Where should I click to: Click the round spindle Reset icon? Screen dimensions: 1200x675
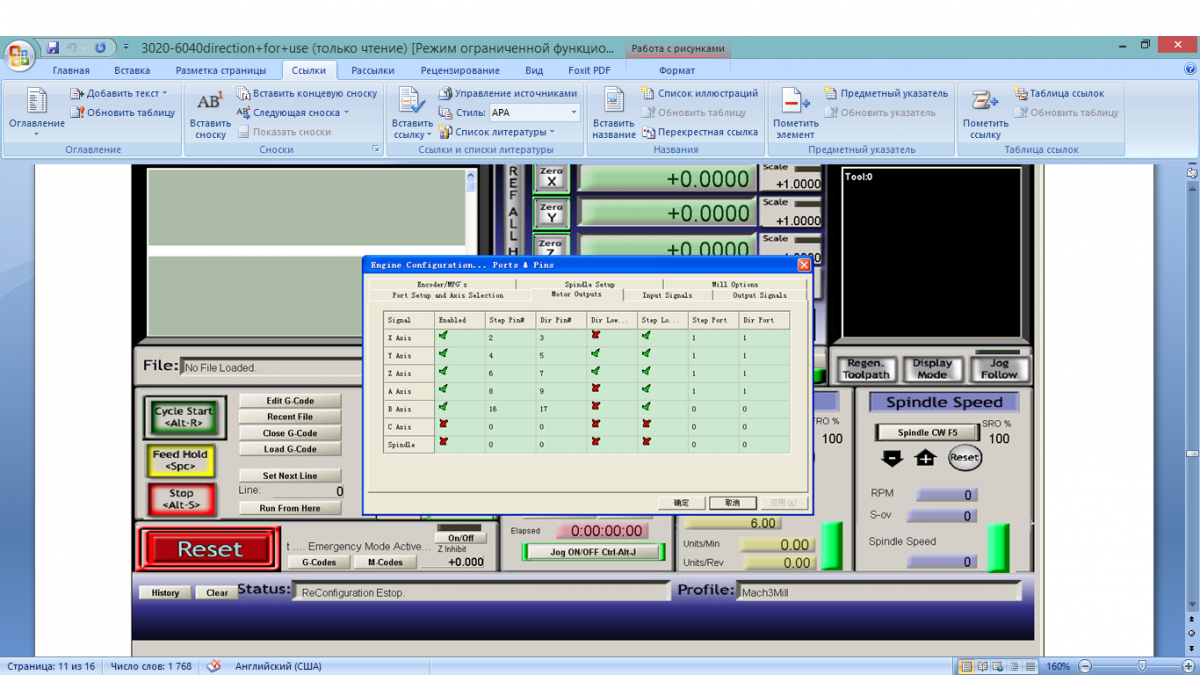point(965,458)
